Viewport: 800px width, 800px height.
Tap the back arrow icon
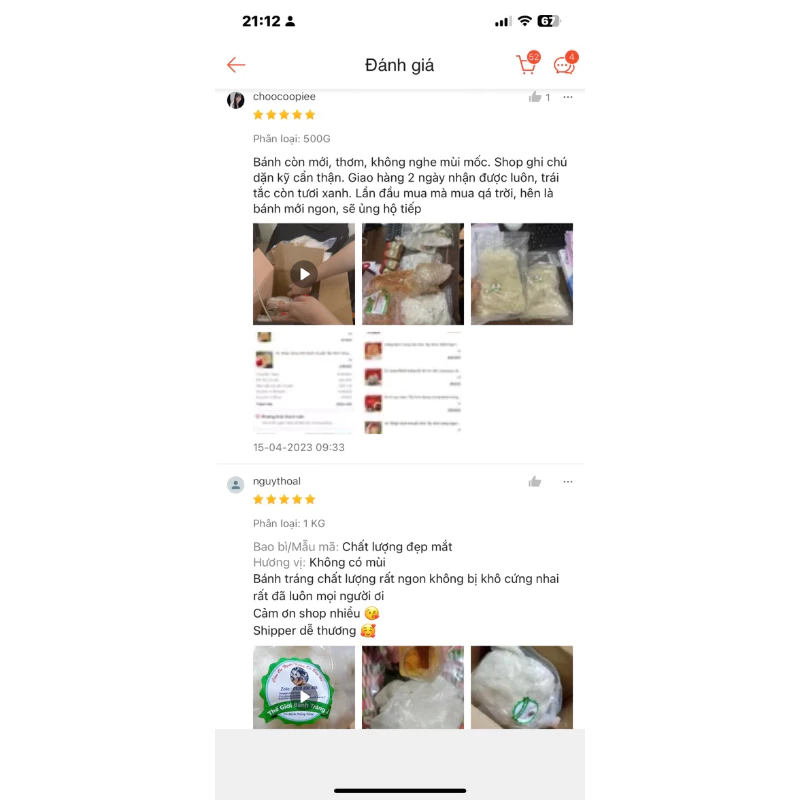(236, 65)
